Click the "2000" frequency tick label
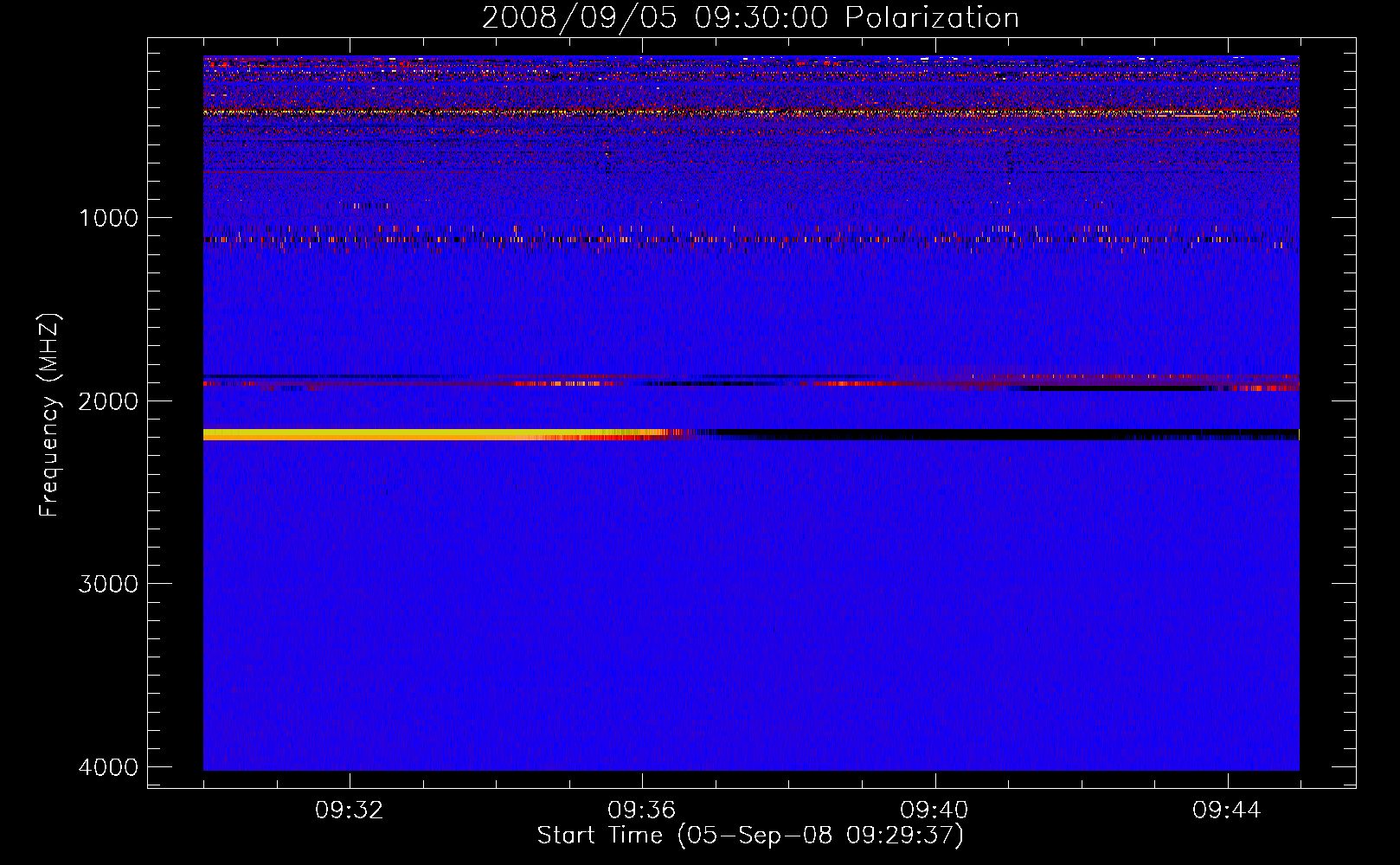This screenshot has height=865, width=1400. coord(108,401)
